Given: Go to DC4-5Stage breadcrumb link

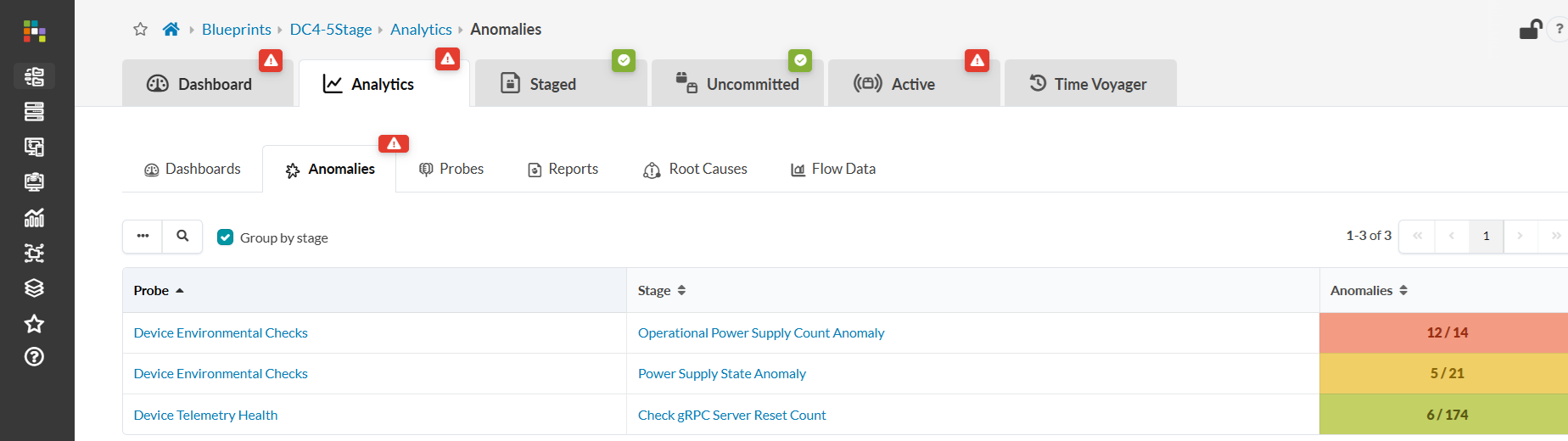Looking at the screenshot, I should click(331, 30).
